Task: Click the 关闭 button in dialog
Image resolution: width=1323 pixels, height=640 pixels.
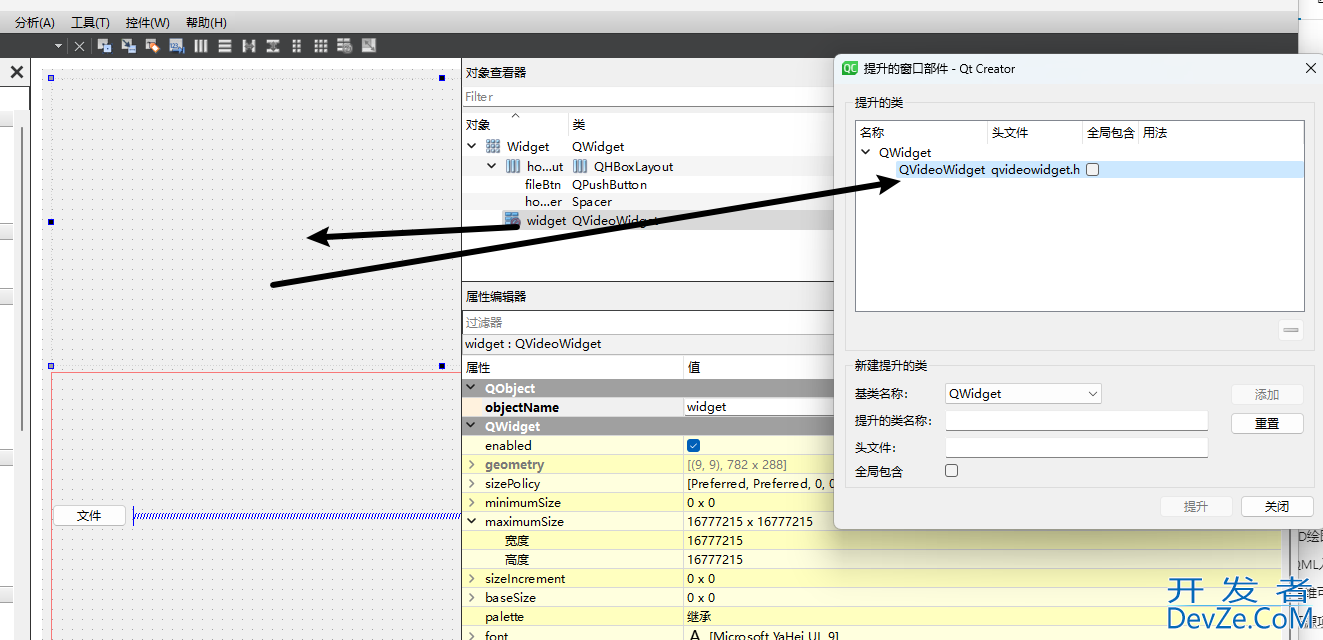Action: [x=1277, y=507]
